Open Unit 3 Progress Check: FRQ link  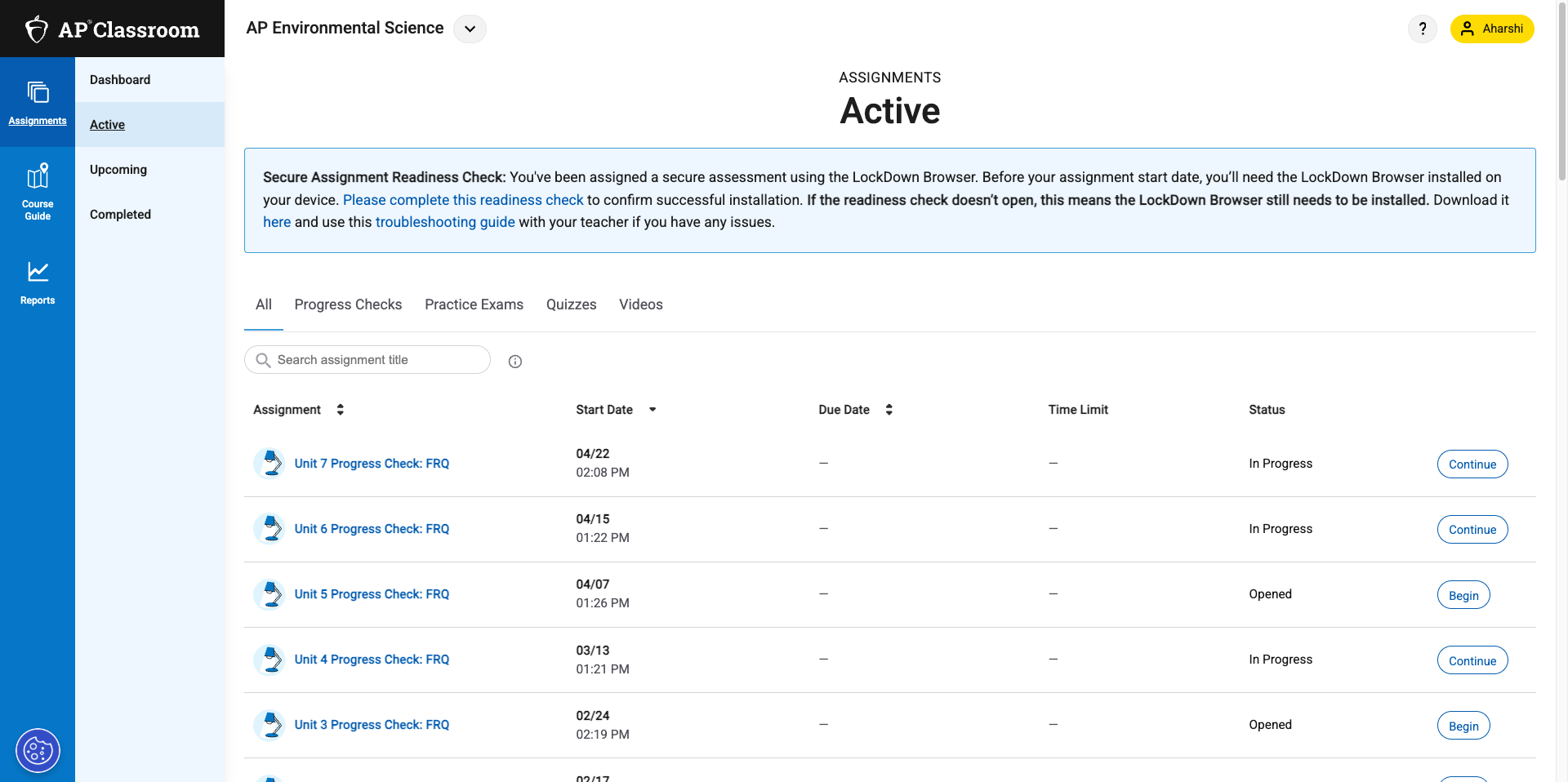click(372, 725)
